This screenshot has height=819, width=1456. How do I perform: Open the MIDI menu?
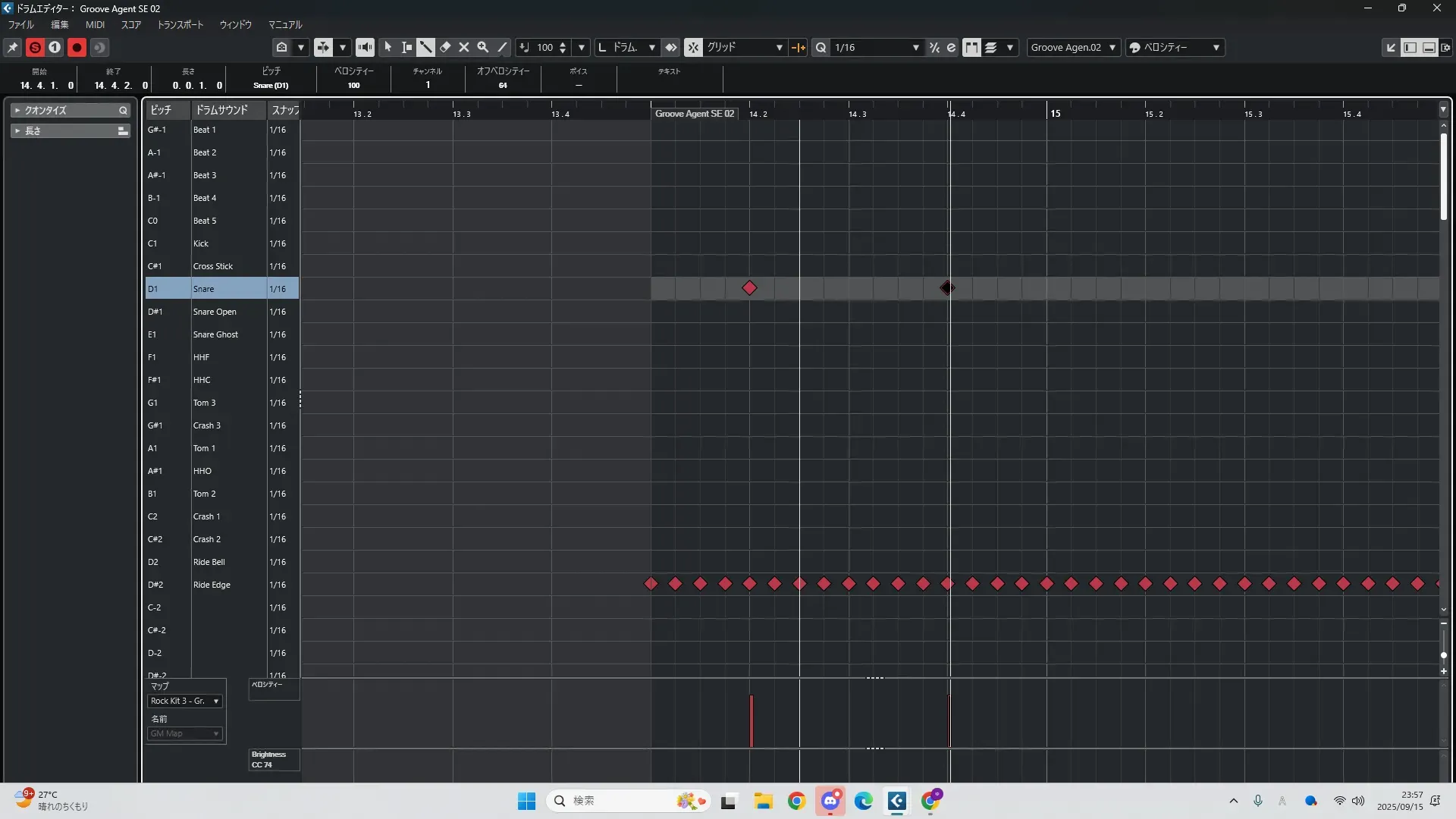point(95,24)
